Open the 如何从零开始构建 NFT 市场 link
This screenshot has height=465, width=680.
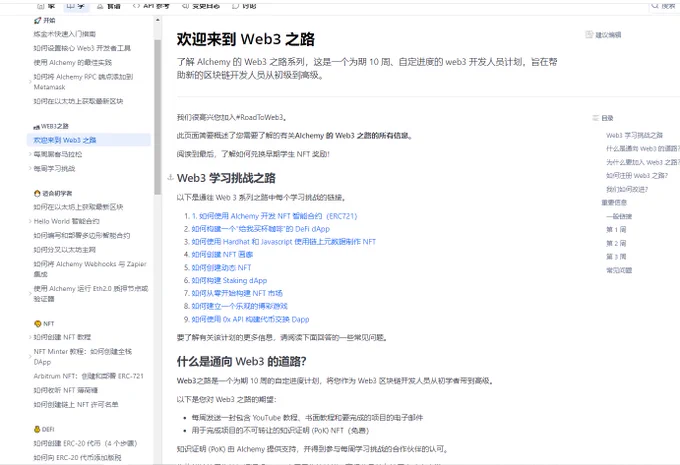click(237, 293)
